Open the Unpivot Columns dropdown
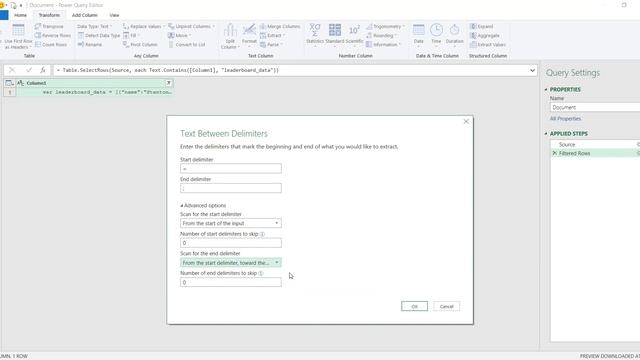The width and height of the screenshot is (640, 360). coord(191,26)
